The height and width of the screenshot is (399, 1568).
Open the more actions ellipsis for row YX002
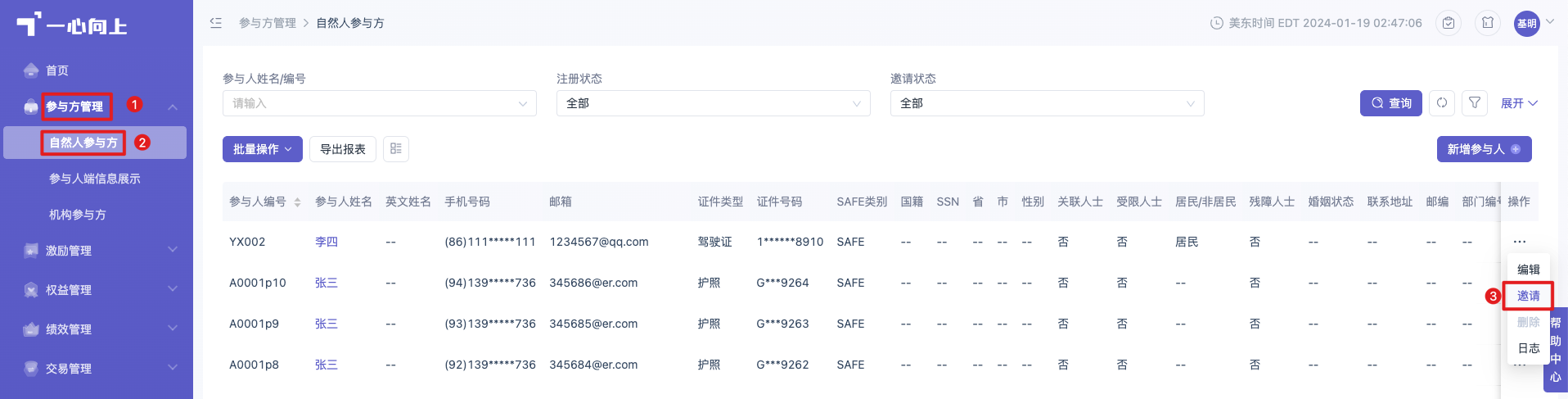pyautogui.click(x=1520, y=242)
